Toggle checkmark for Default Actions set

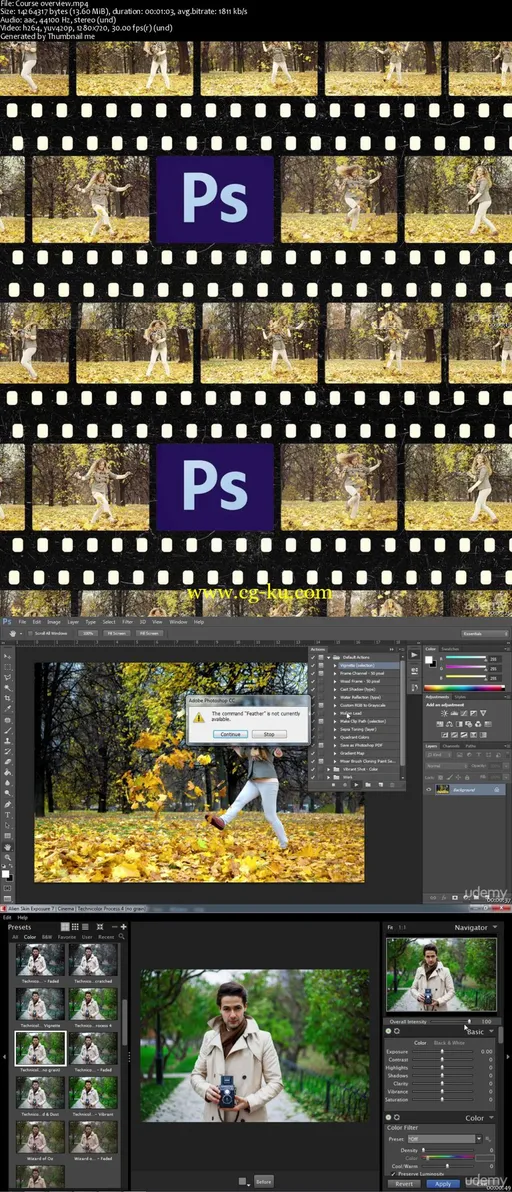pyautogui.click(x=312, y=656)
